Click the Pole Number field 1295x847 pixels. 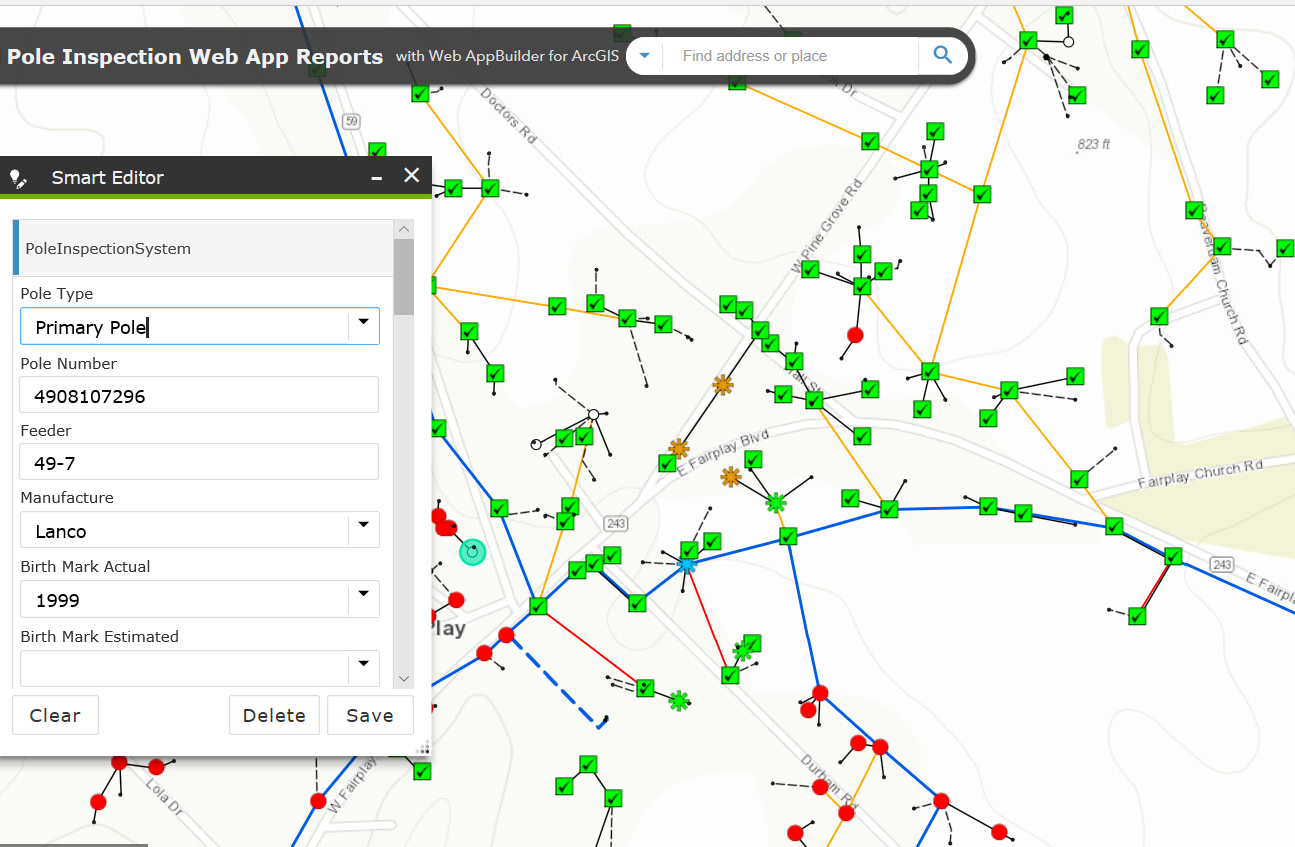[199, 395]
